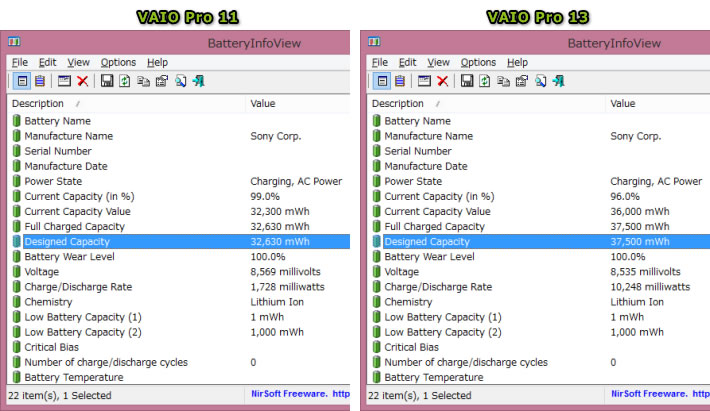Click Find magnifier icon in left window
This screenshot has height=411, width=710.
(x=180, y=81)
